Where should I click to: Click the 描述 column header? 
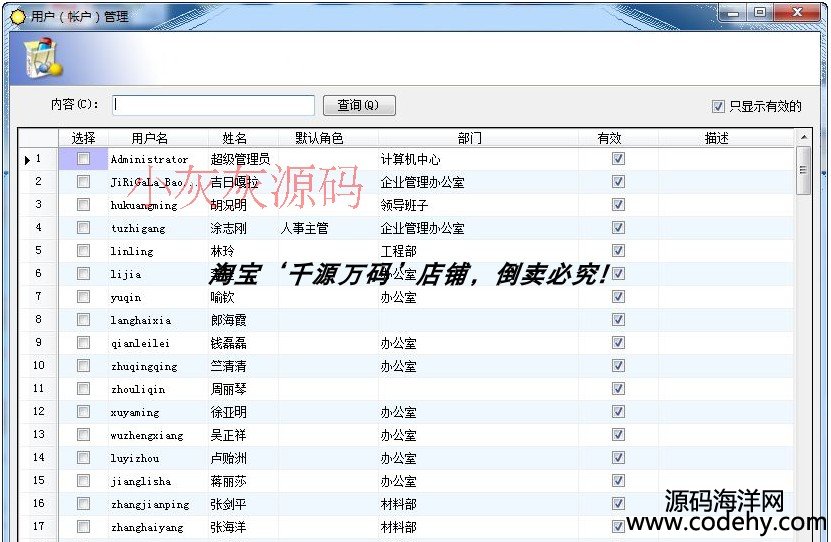point(716,138)
